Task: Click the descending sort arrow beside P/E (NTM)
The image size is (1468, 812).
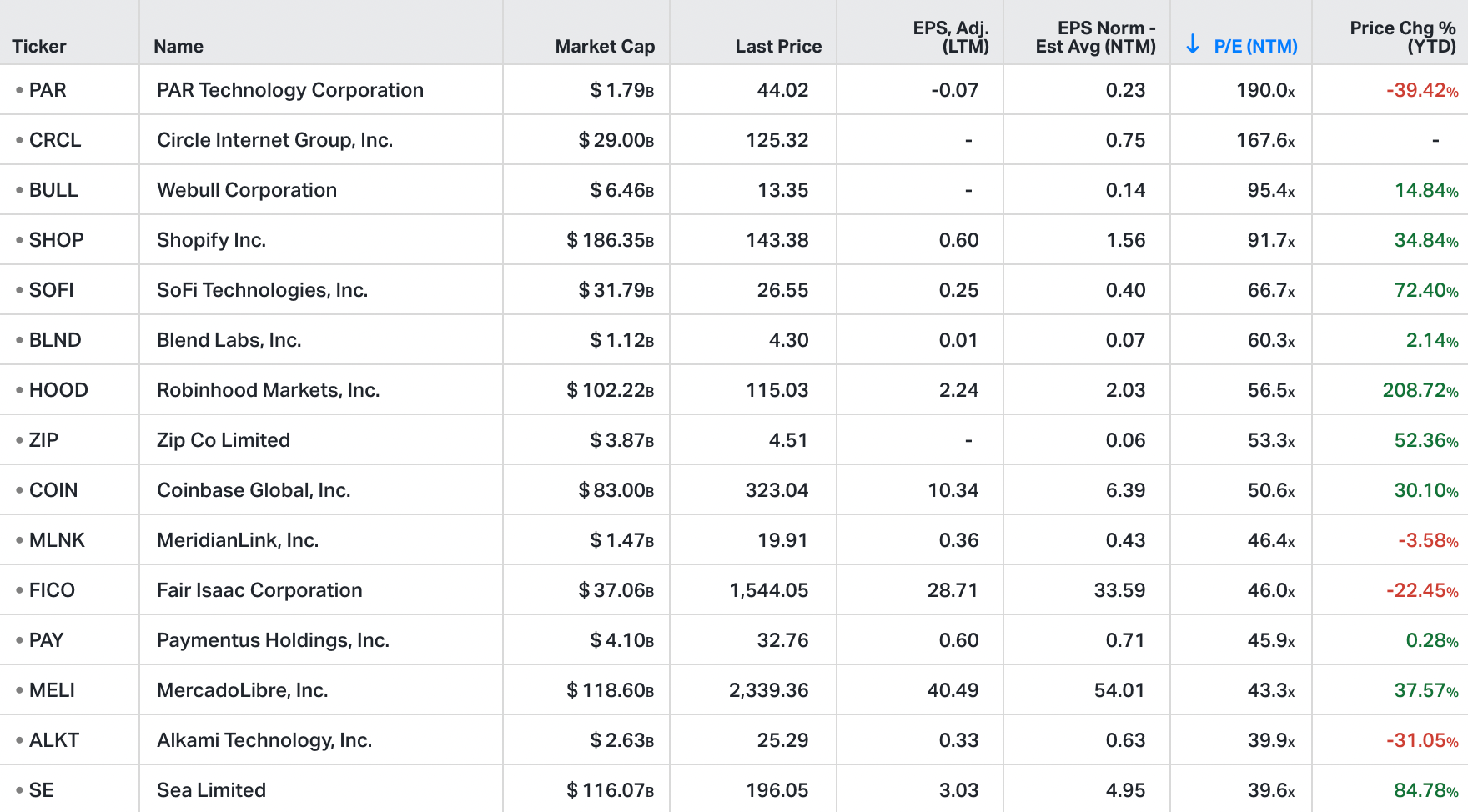Action: pyautogui.click(x=1193, y=44)
